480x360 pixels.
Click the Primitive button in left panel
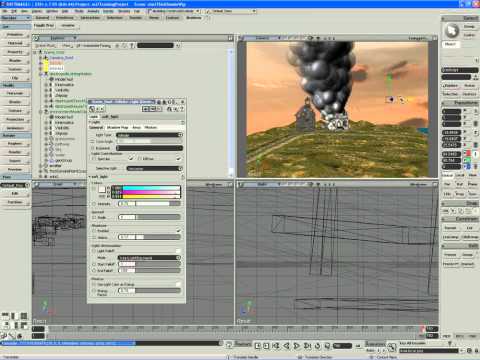(x=15, y=34)
